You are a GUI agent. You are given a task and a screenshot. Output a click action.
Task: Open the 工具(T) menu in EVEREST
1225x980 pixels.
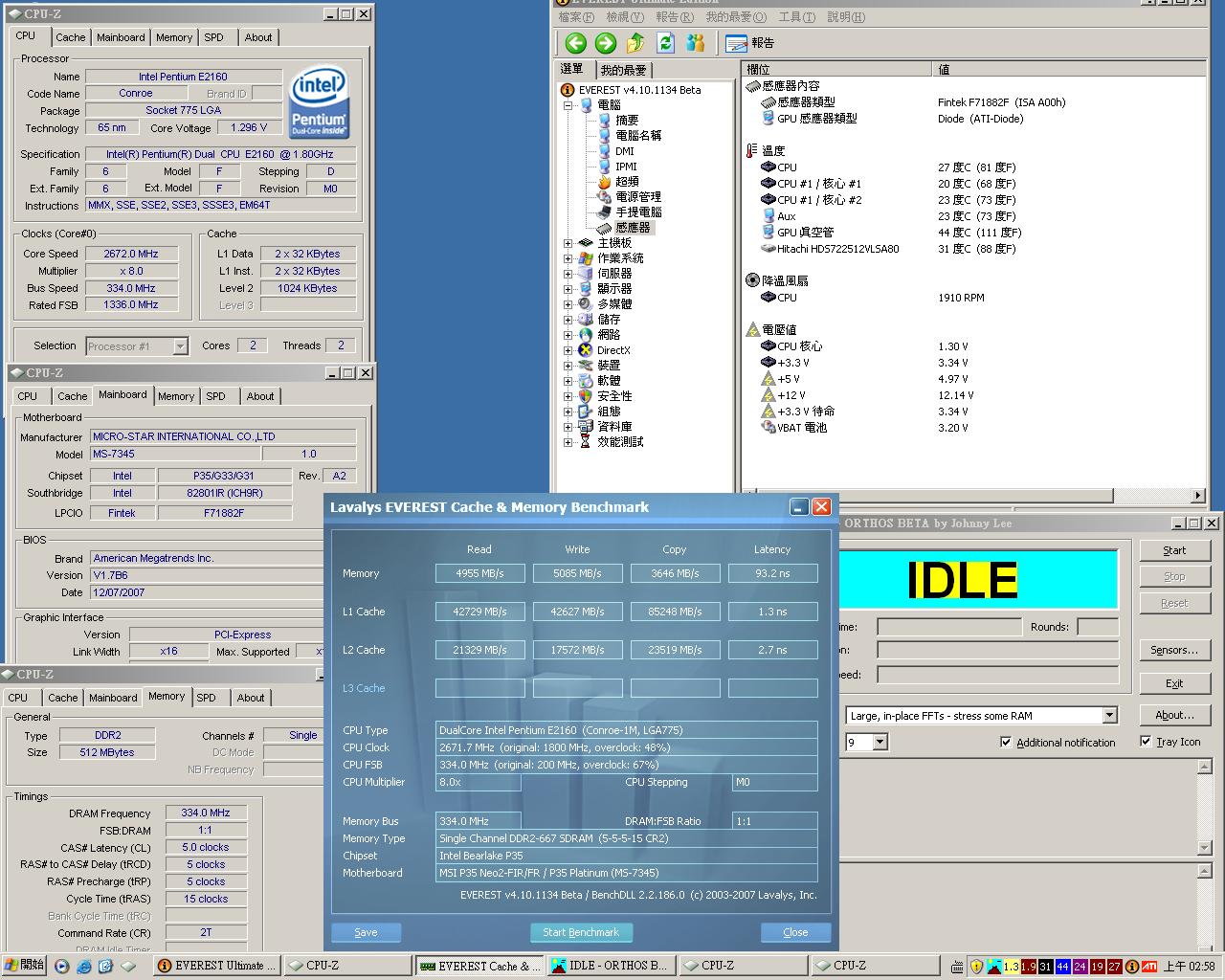pos(796,17)
